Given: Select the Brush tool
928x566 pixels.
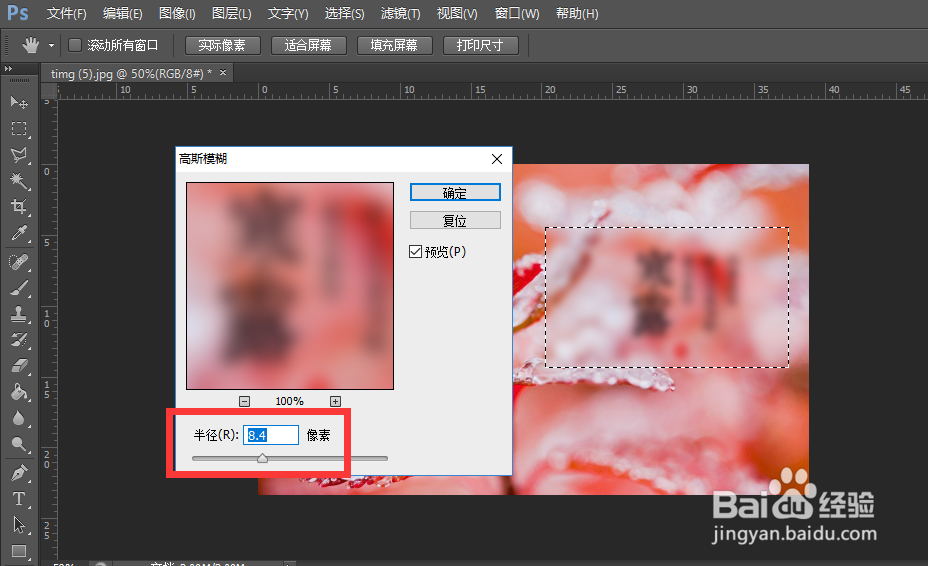Looking at the screenshot, I should coord(19,288).
